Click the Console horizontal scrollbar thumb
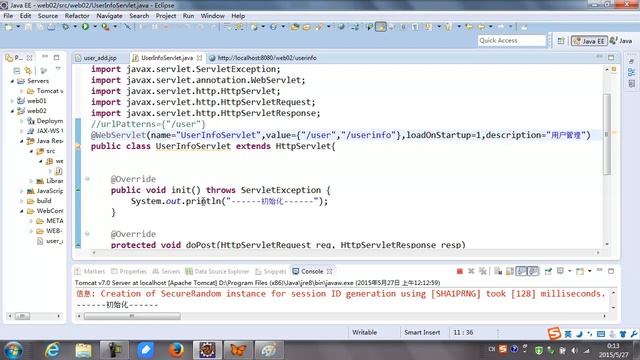 tap(132, 316)
